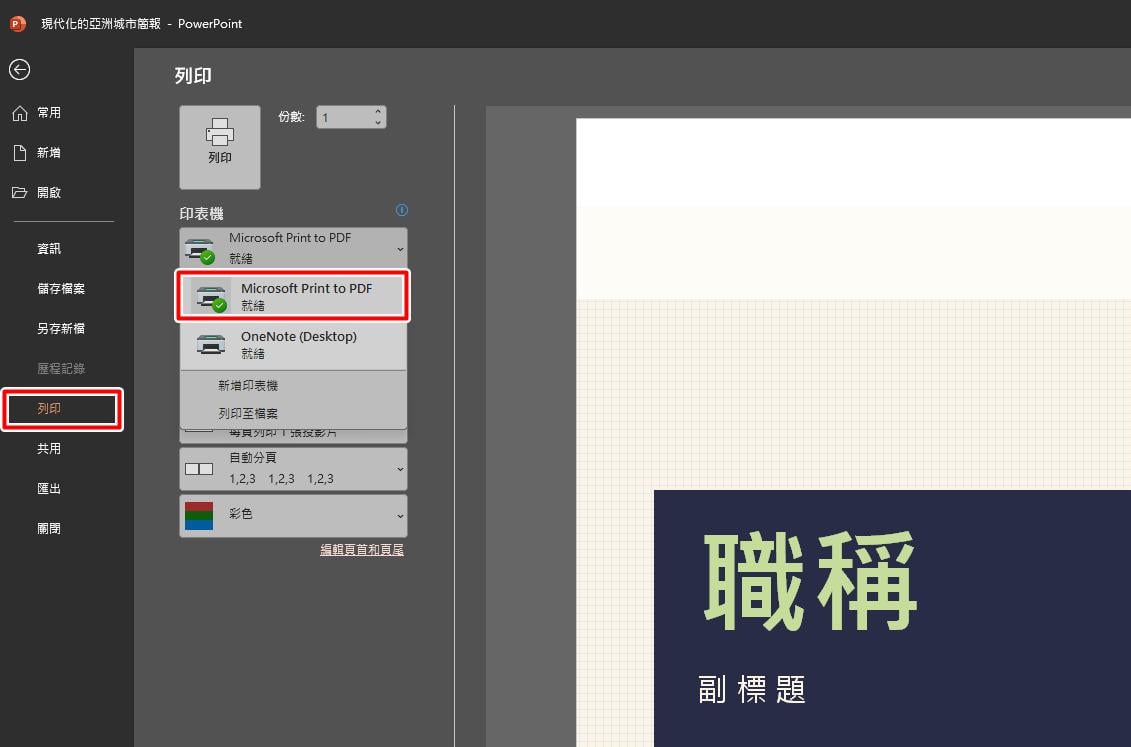
Task: Click the 開啟 folder icon
Action: (x=19, y=193)
